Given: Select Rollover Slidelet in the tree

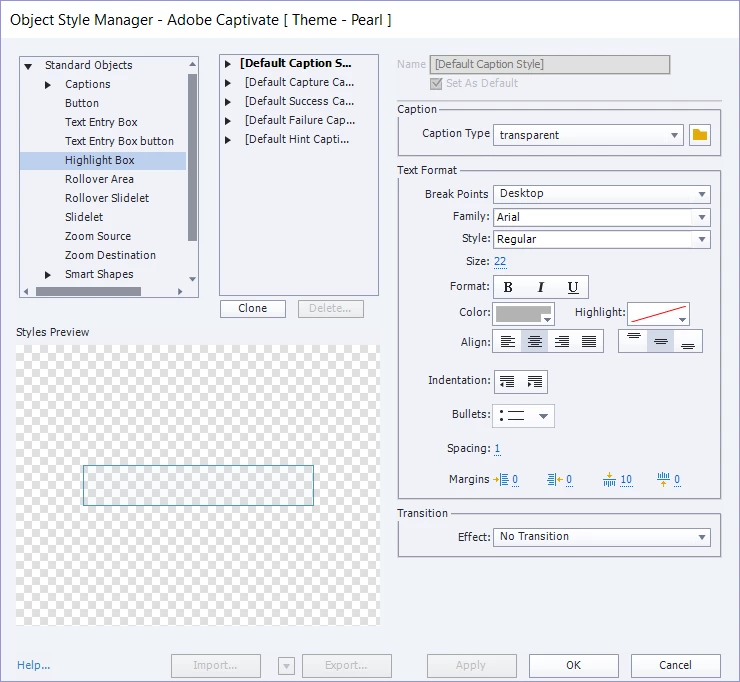Looking at the screenshot, I should tap(107, 198).
